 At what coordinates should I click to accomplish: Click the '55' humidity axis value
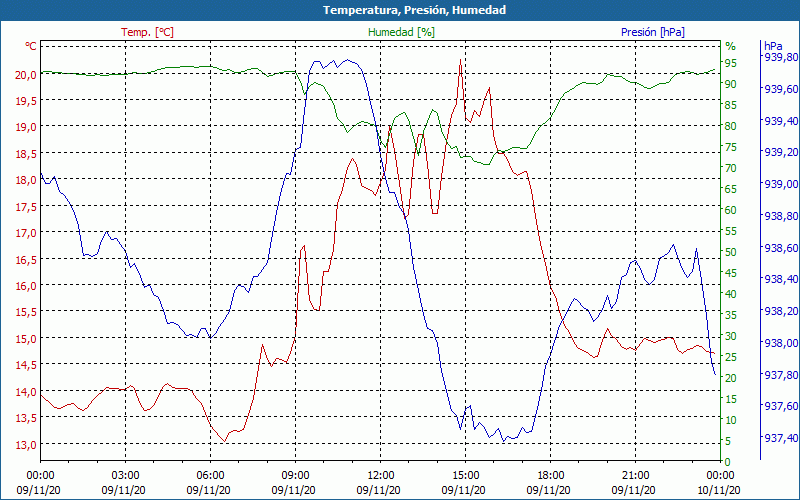[731, 231]
